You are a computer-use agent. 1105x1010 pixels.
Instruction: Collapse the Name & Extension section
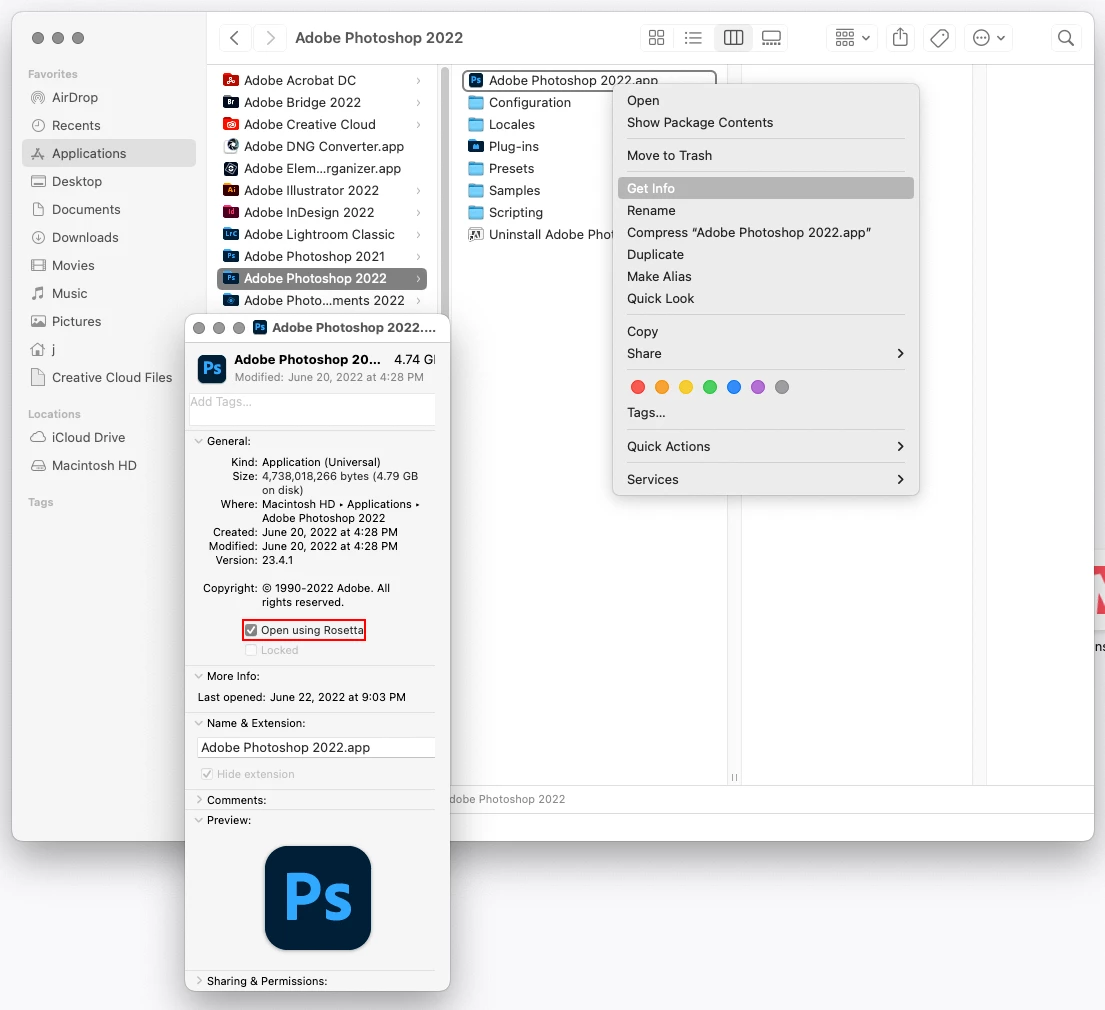pyautogui.click(x=199, y=723)
